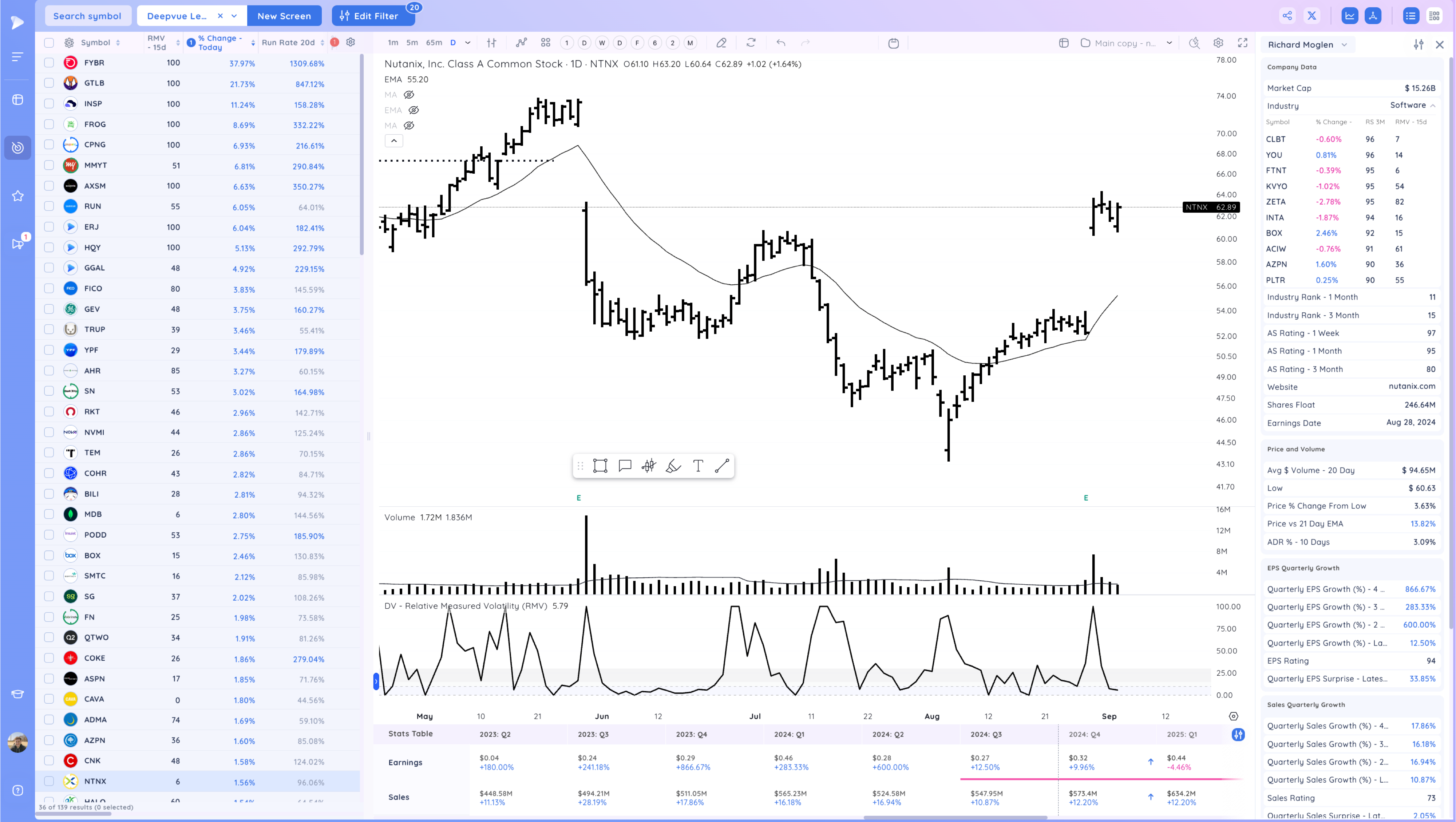Toggle visibility of the EMA overlay
The width and height of the screenshot is (1456, 822).
click(x=414, y=110)
